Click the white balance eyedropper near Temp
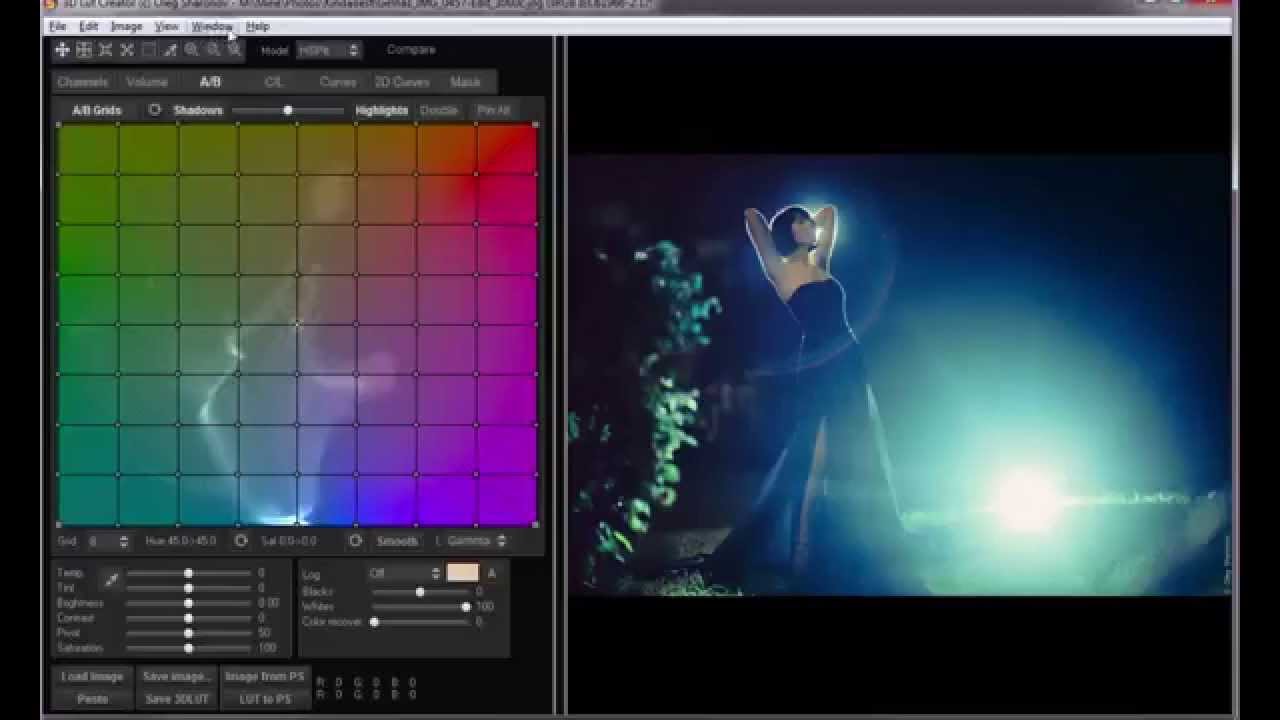The width and height of the screenshot is (1280, 720). coord(112,580)
